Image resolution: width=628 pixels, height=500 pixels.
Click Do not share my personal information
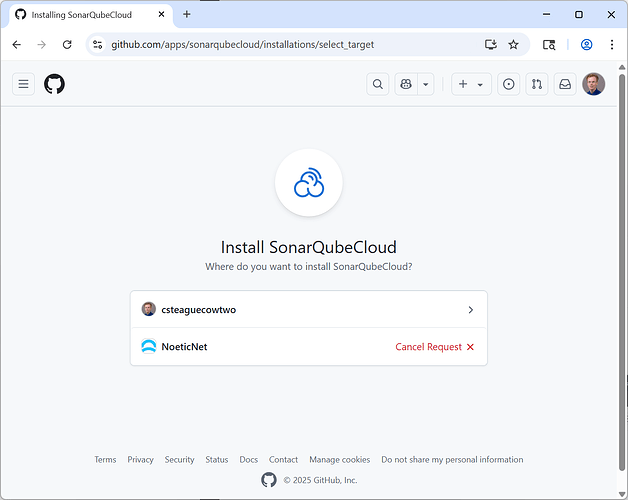pos(452,460)
